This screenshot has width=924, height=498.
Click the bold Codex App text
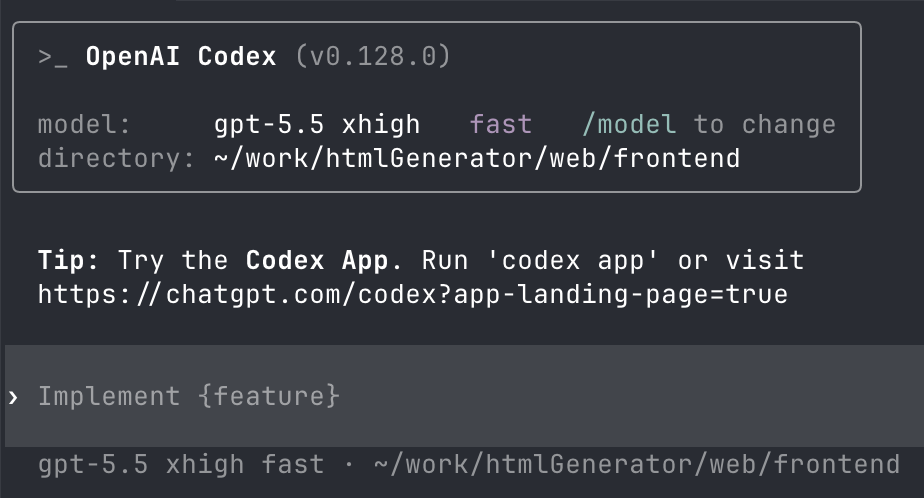pos(316,260)
